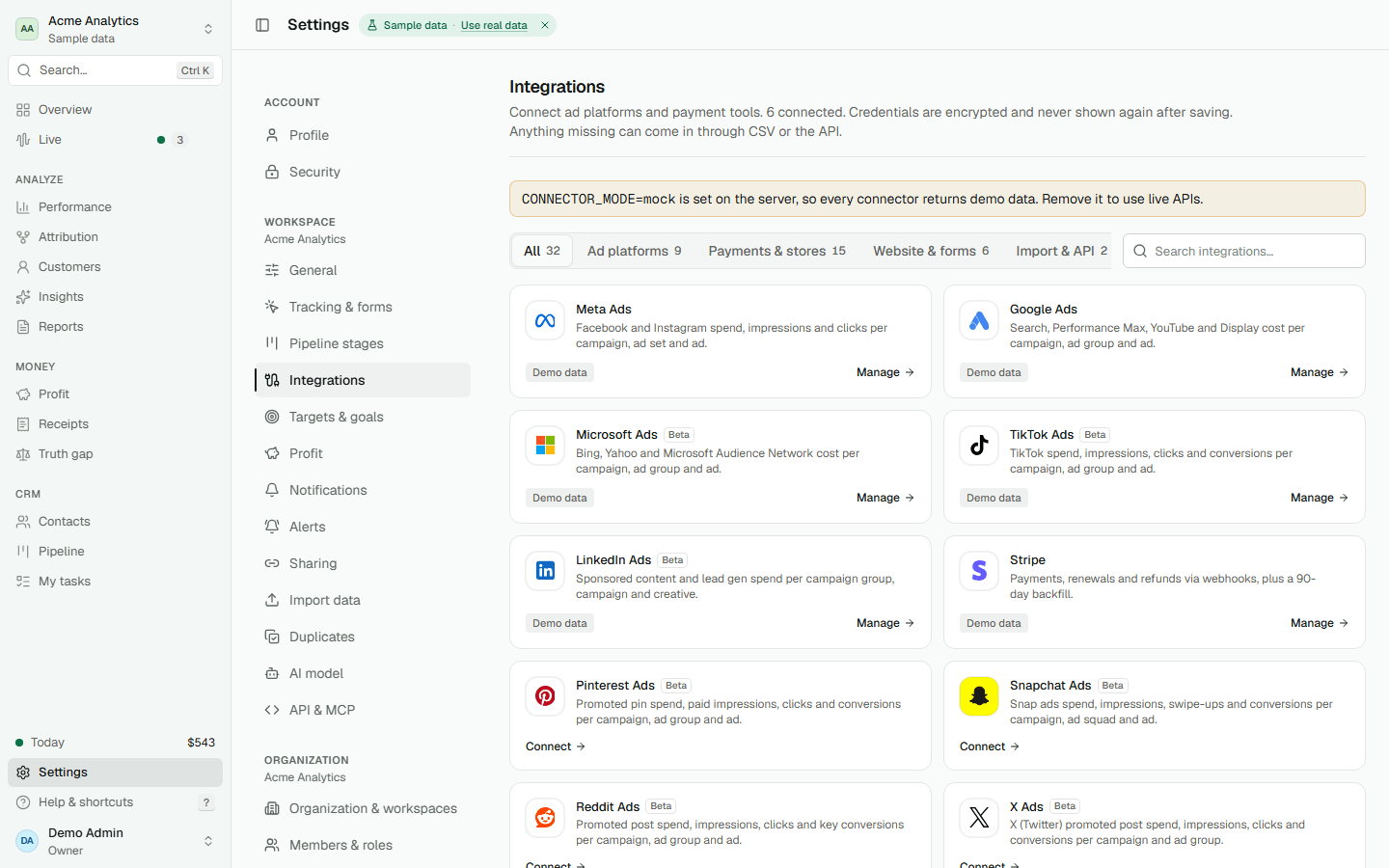Open the Acme Analytics workspace switcher
Image resolution: width=1389 pixels, height=868 pixels.
click(115, 29)
